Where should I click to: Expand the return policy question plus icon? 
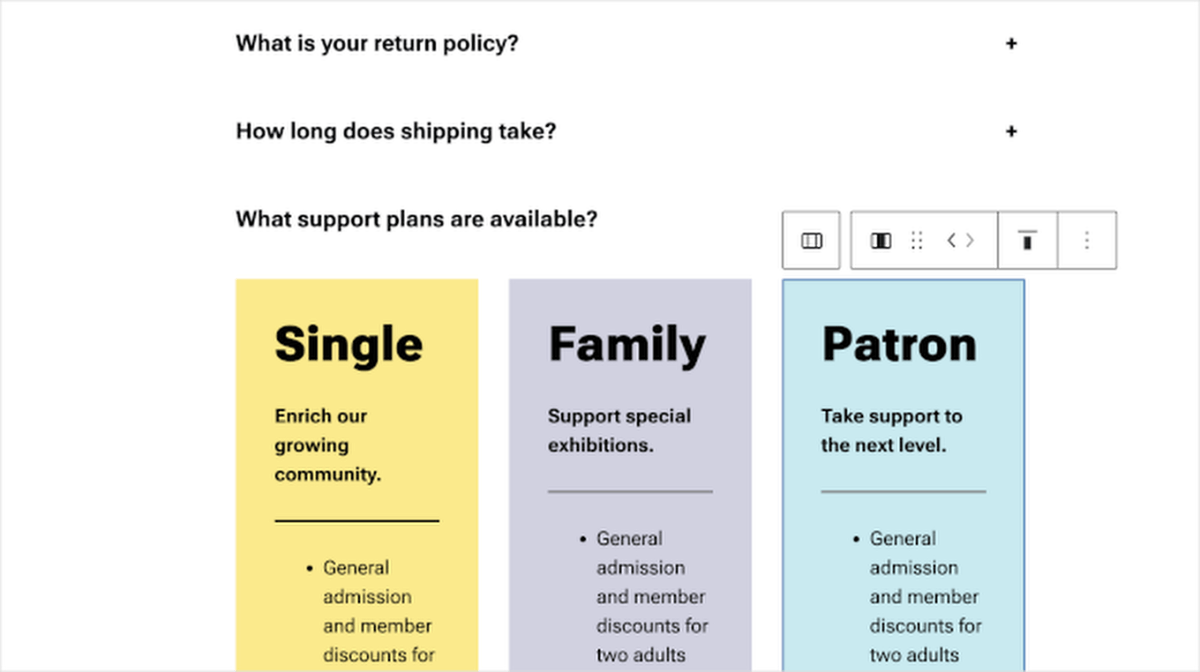point(1011,44)
